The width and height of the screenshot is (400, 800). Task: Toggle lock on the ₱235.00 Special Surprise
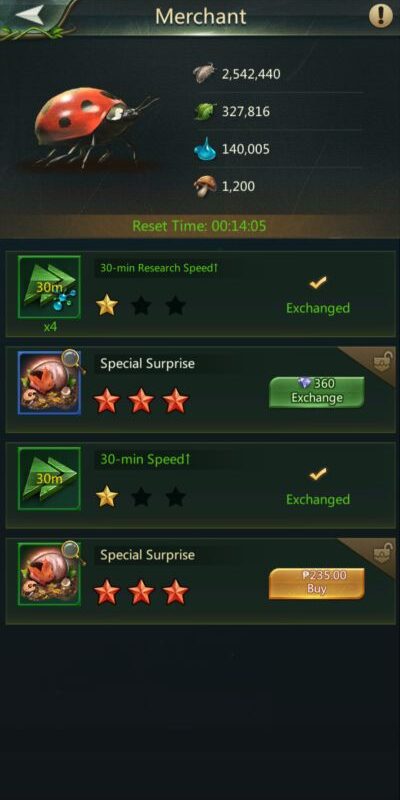pyautogui.click(x=382, y=553)
